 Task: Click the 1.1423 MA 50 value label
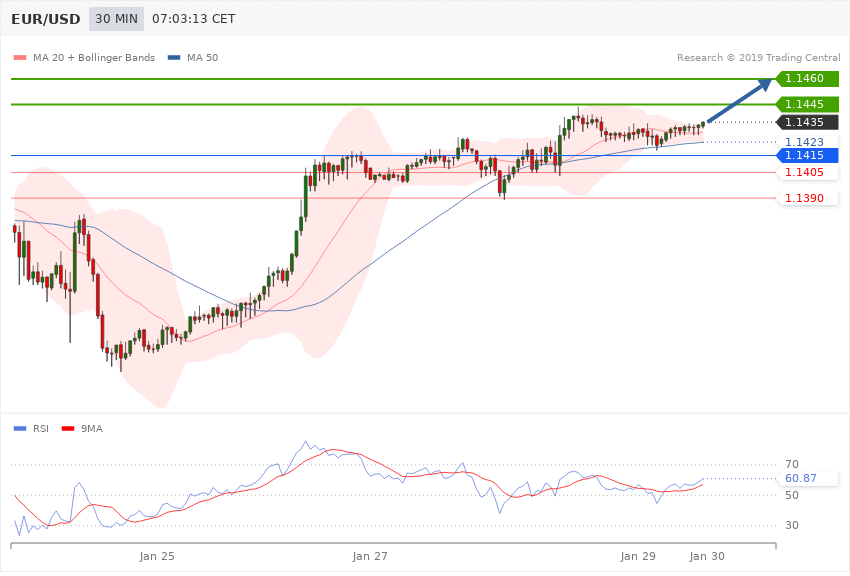[807, 142]
